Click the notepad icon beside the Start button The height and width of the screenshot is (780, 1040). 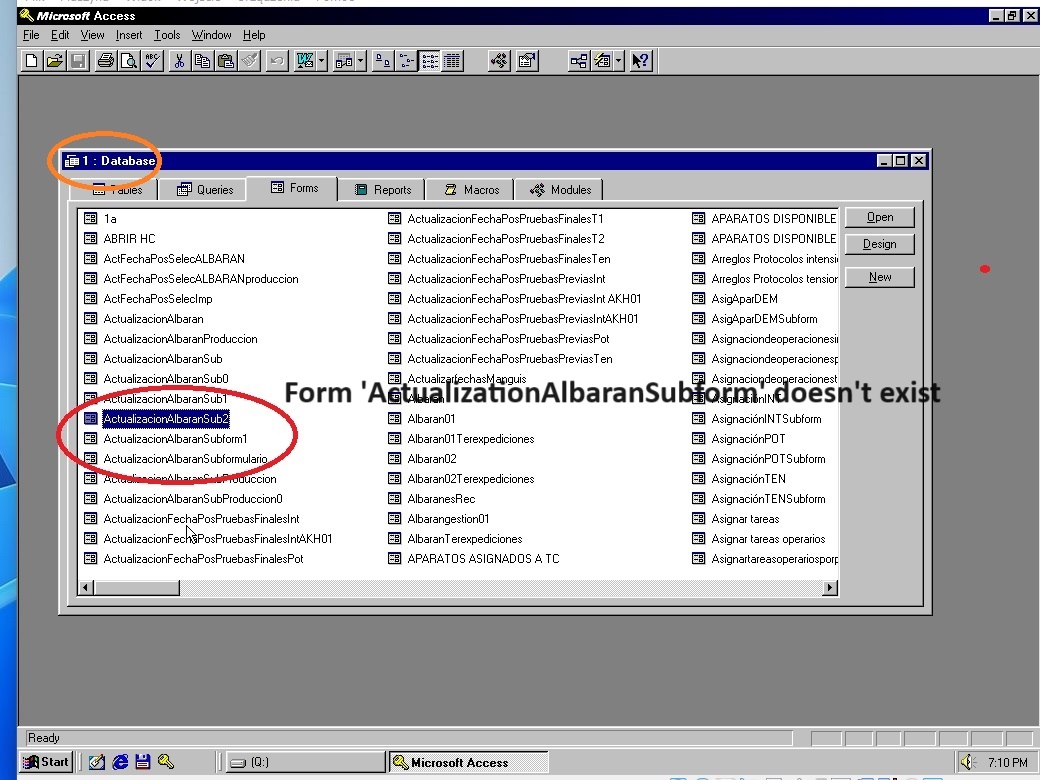97,762
